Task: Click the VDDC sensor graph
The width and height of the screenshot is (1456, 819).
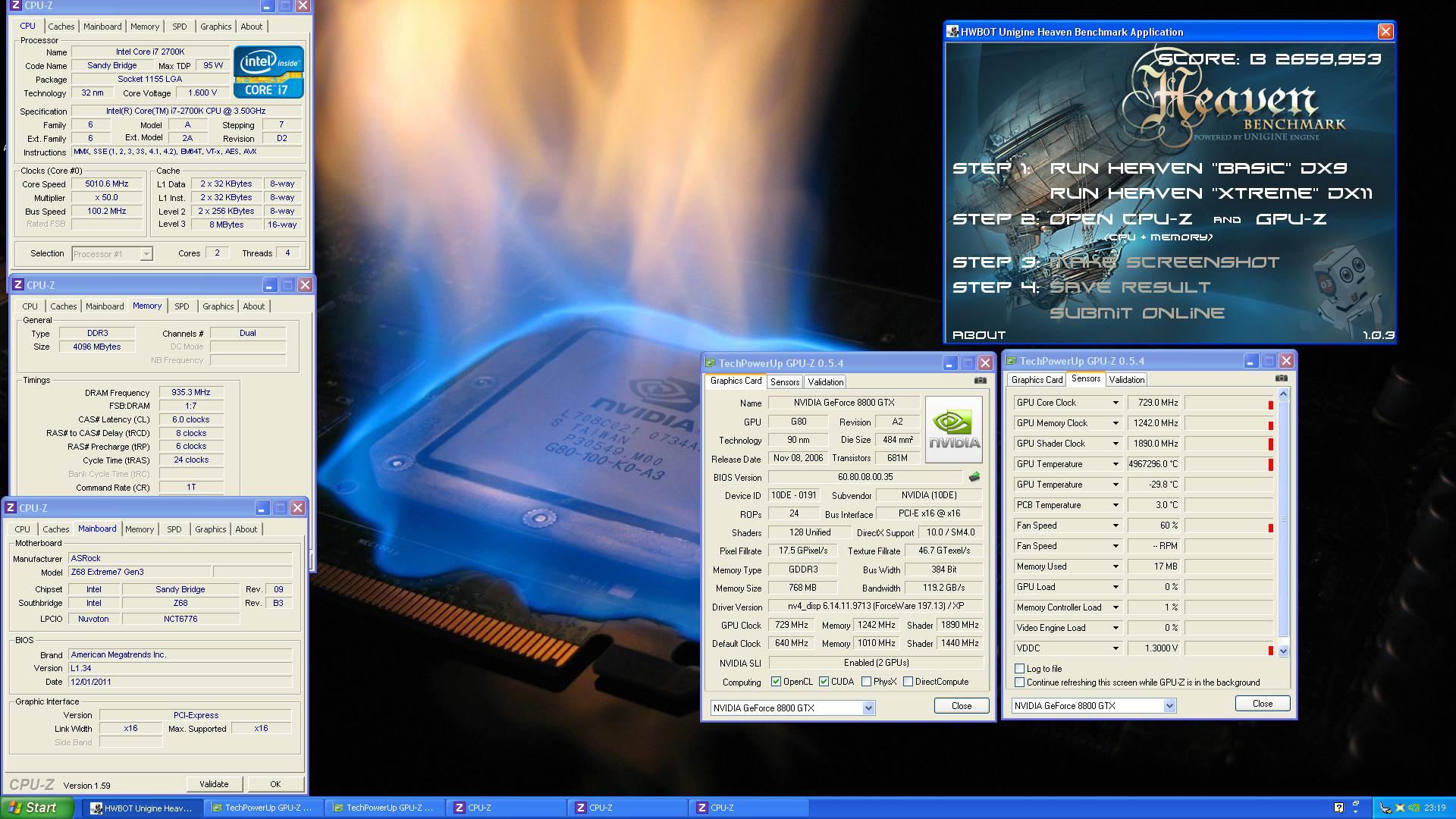Action: click(1228, 648)
